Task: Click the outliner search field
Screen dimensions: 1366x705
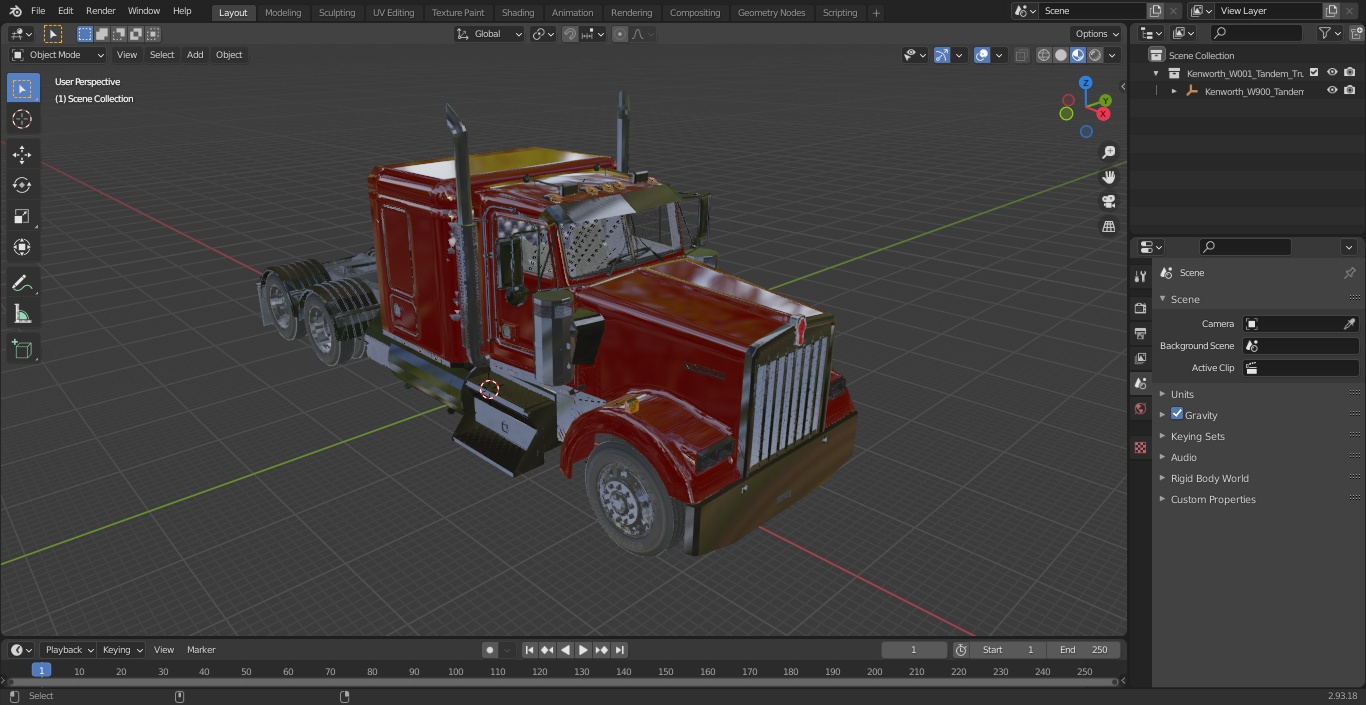Action: pyautogui.click(x=1255, y=33)
